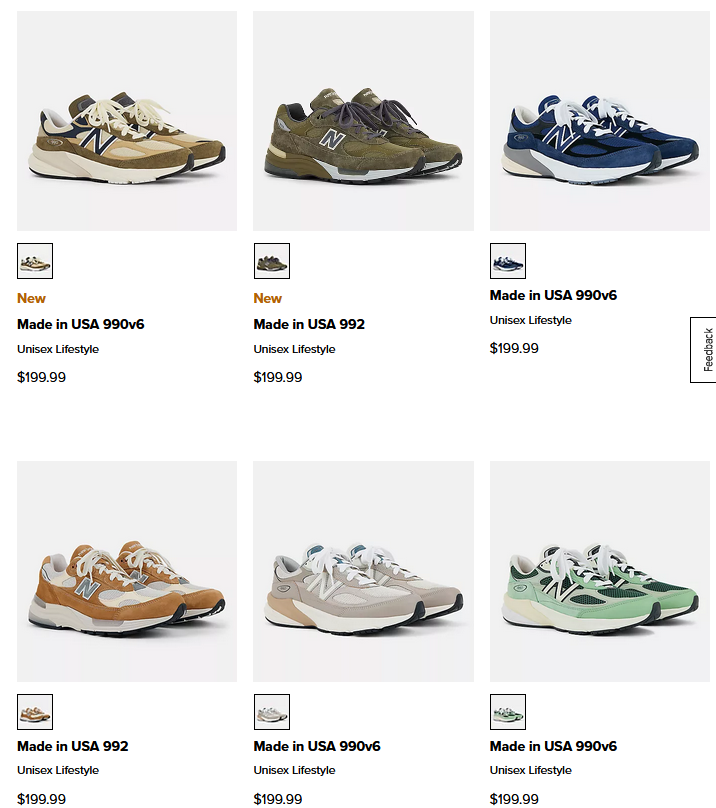Open the grey 990v6 shoe image
Screen dimensions: 716x808
[363, 571]
